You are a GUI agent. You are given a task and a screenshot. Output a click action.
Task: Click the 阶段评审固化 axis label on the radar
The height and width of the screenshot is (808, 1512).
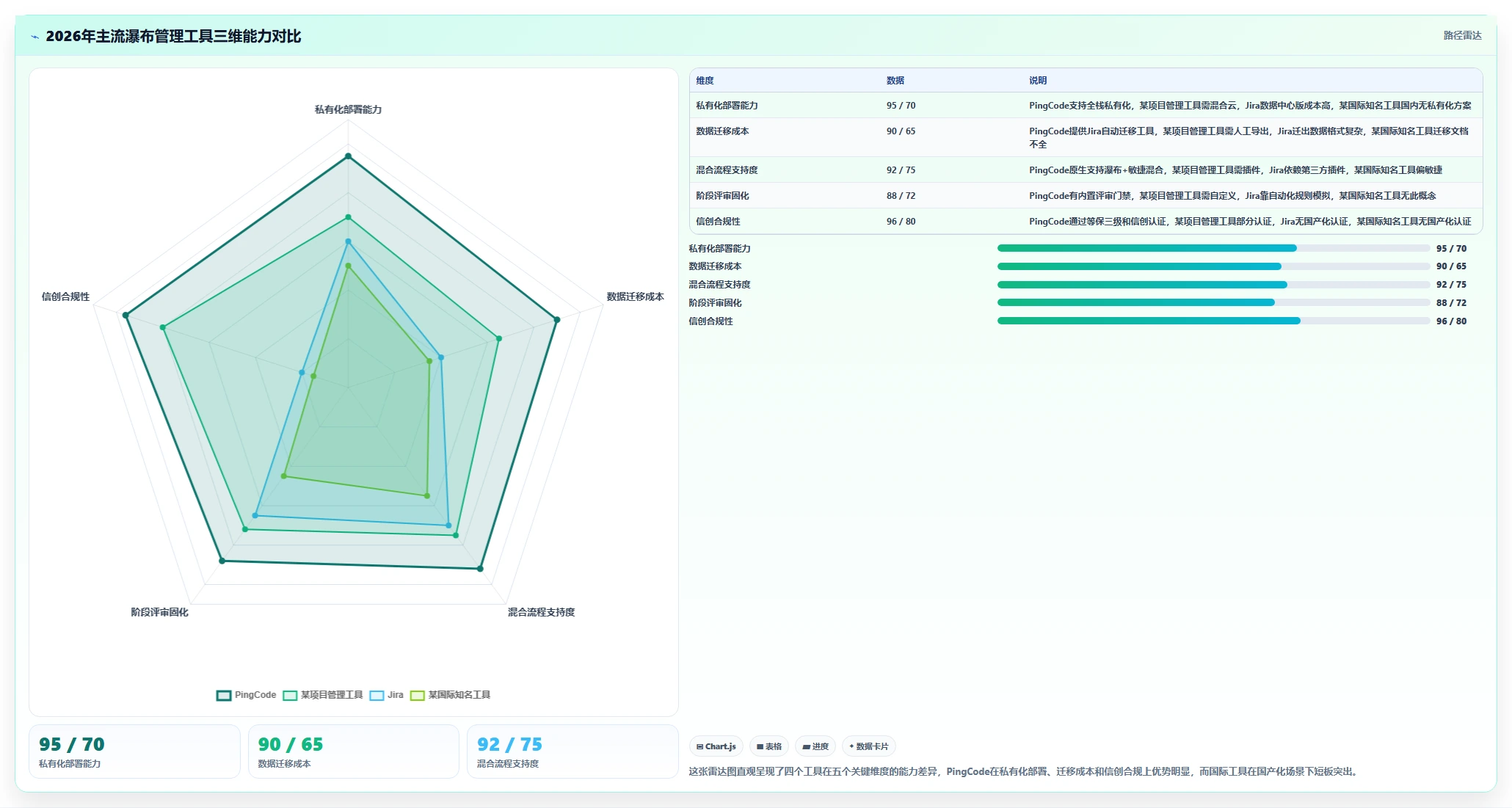pyautogui.click(x=159, y=612)
